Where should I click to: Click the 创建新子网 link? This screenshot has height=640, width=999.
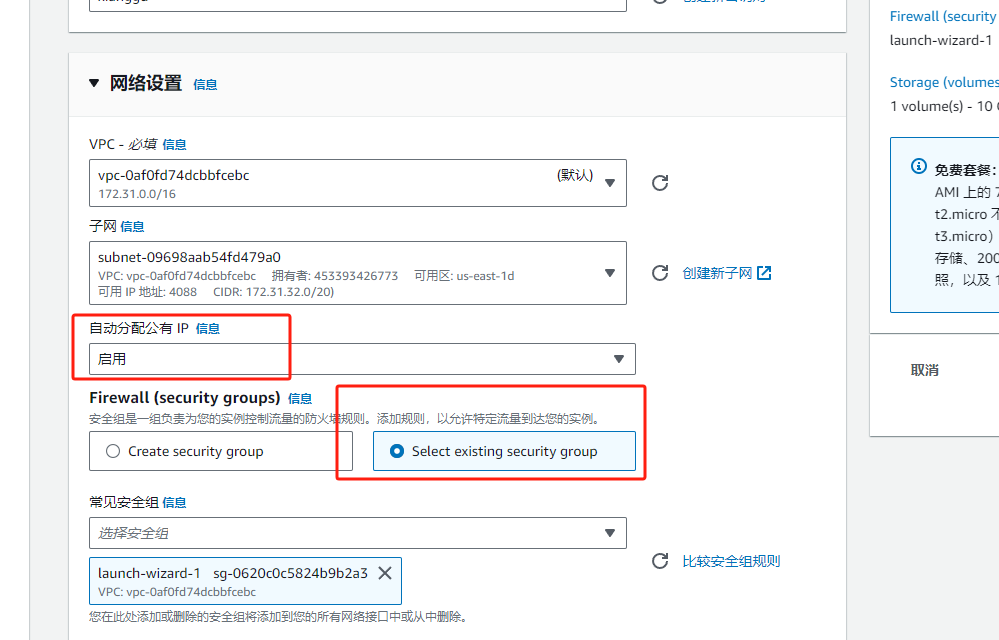[x=717, y=273]
